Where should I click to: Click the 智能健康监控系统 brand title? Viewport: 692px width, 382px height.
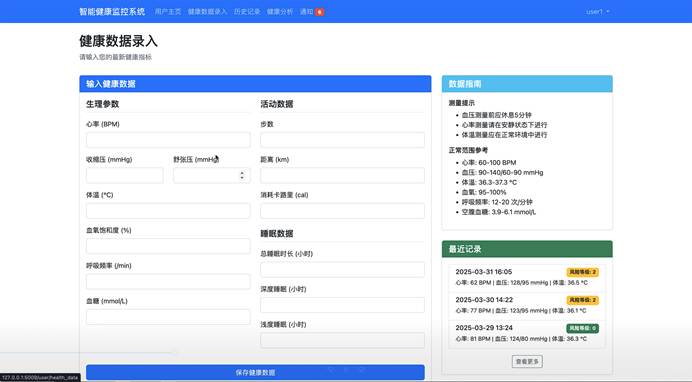point(112,12)
